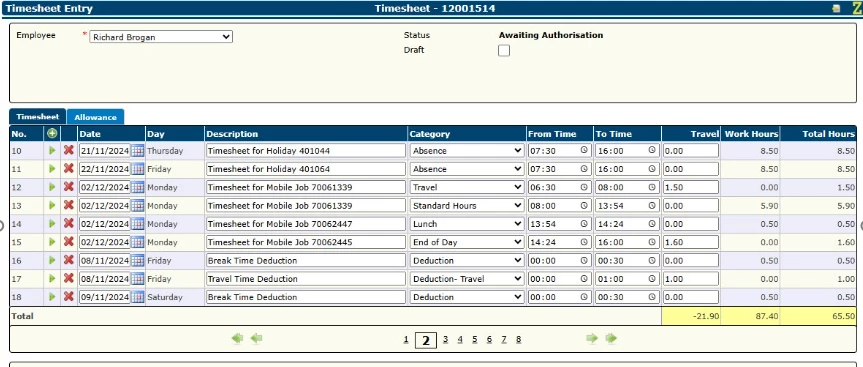Click the small document icon in the title bar
Image resolution: width=863 pixels, height=367 pixels.
click(x=836, y=9)
